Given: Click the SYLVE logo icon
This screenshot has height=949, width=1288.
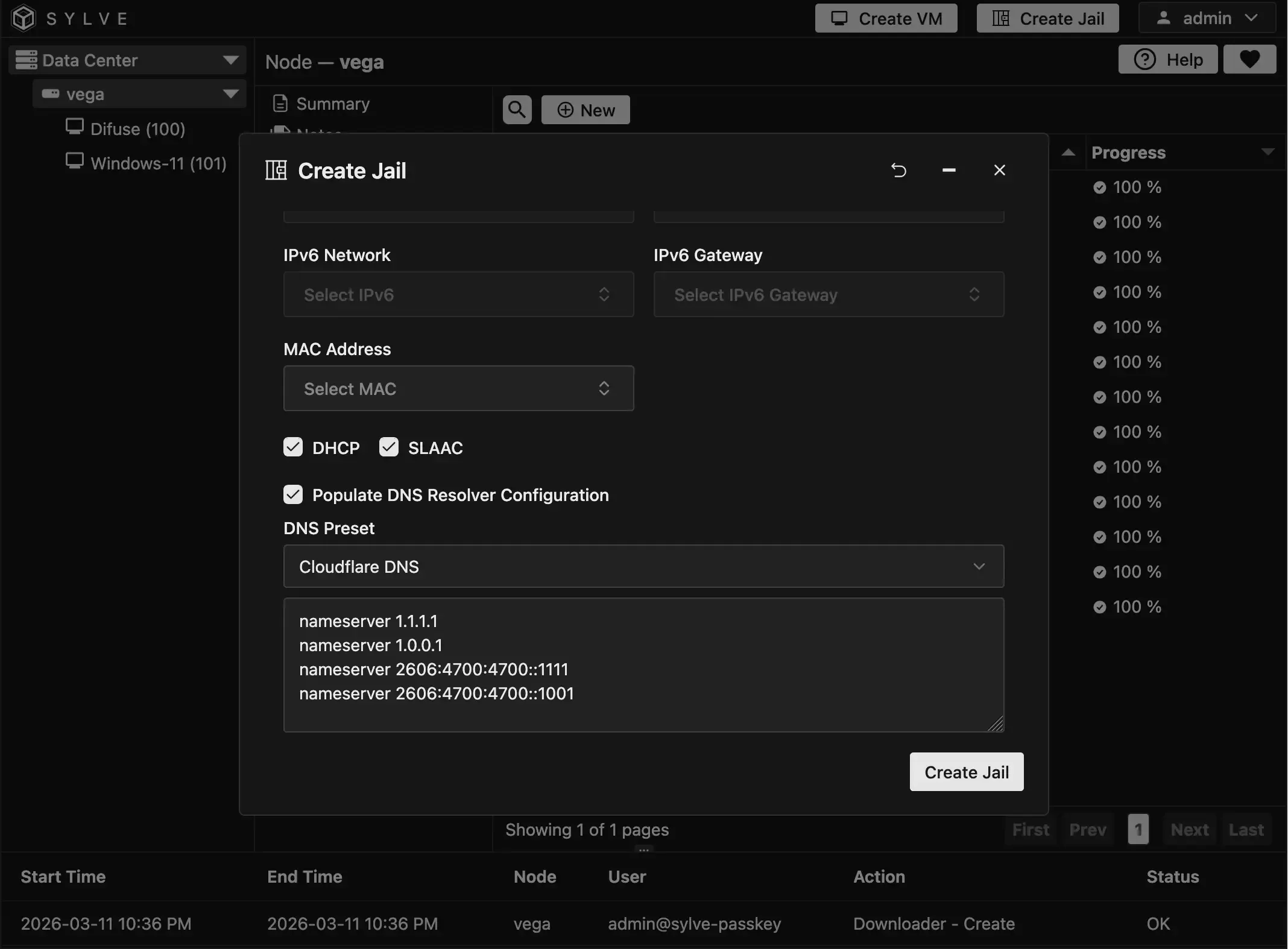Looking at the screenshot, I should click(24, 17).
